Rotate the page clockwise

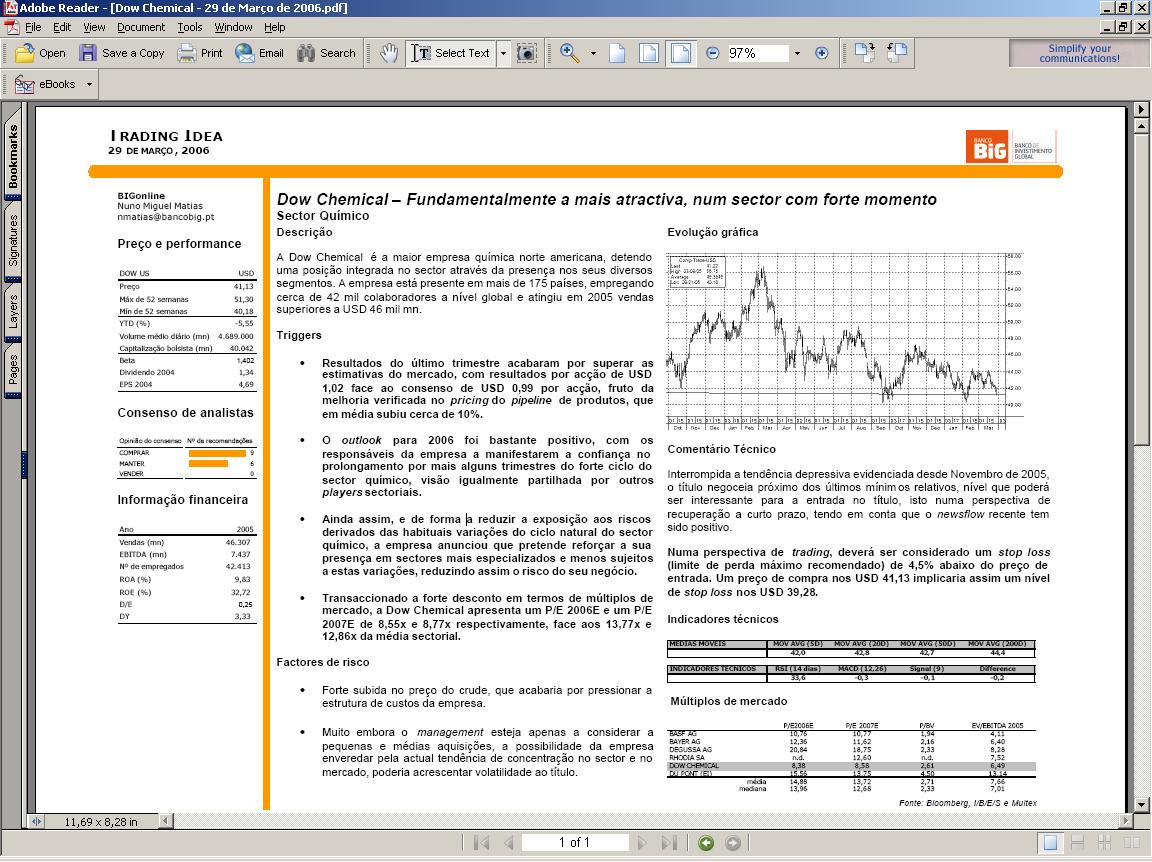865,53
